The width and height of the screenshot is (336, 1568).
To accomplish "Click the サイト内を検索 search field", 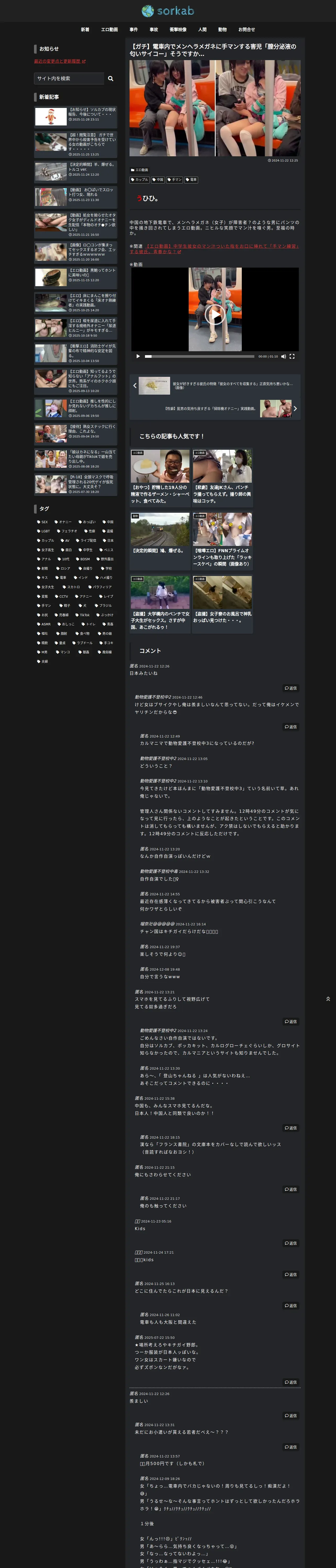I will tap(69, 78).
